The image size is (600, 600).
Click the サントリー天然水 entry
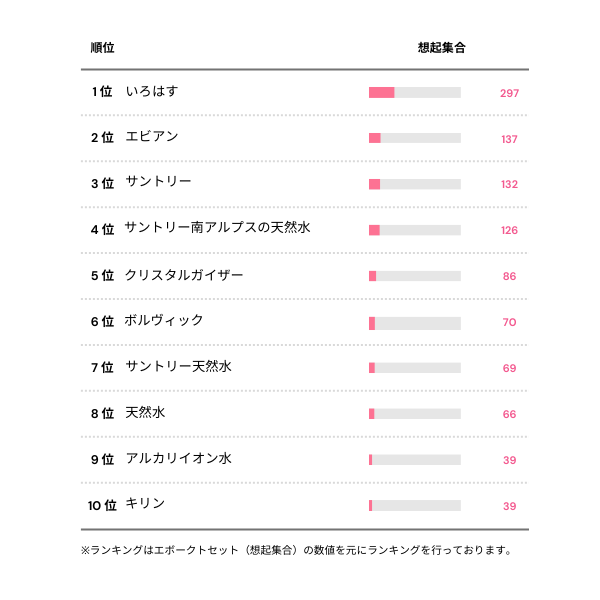click(178, 367)
